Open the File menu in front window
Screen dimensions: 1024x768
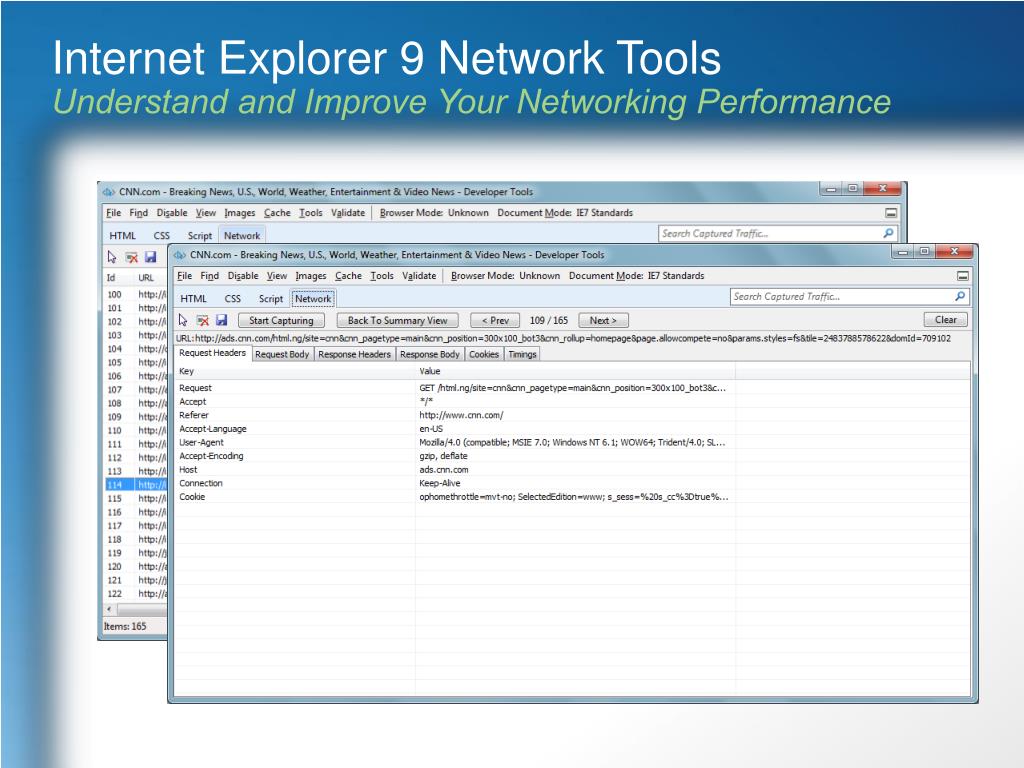184,276
